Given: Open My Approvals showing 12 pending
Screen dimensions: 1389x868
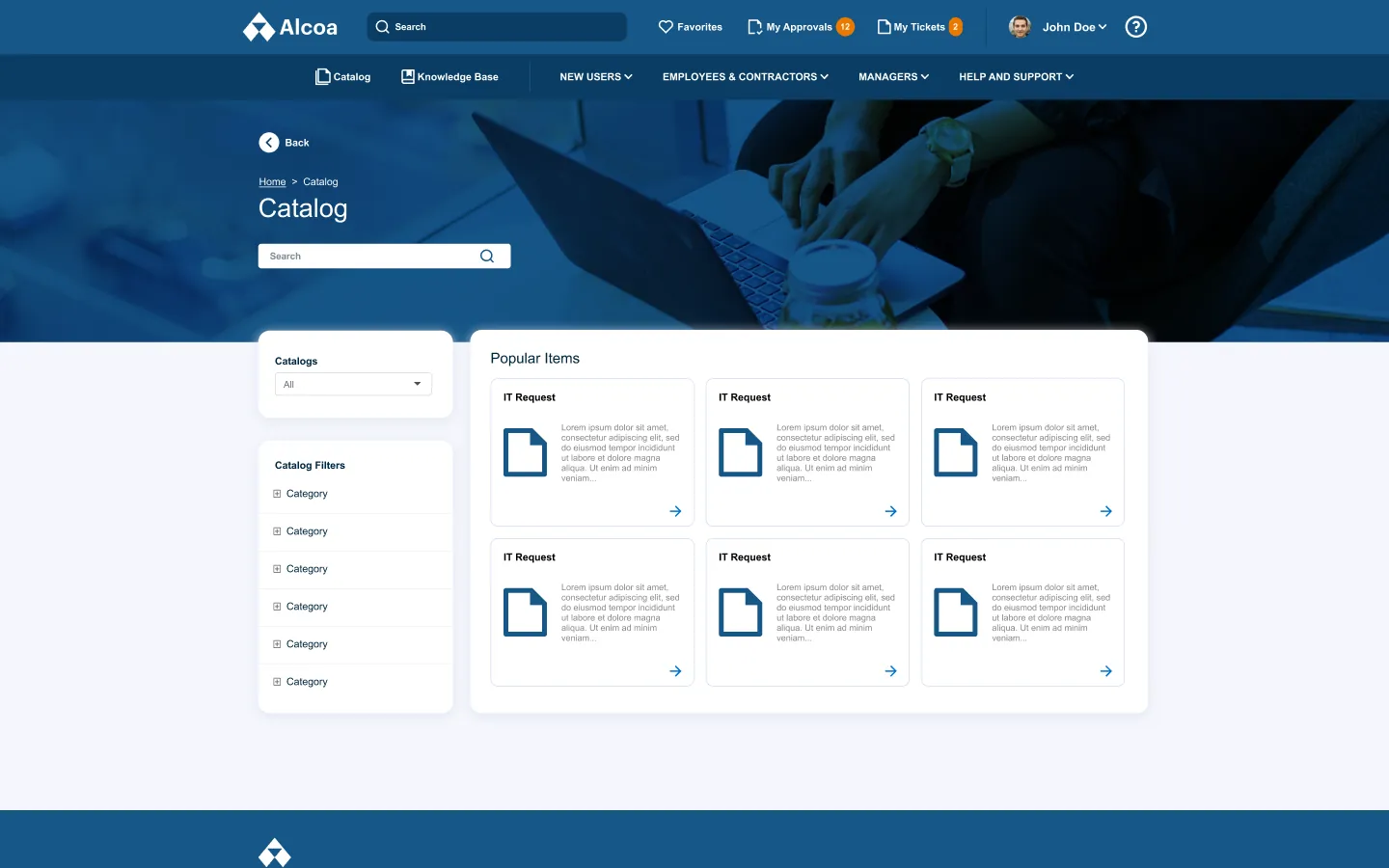Looking at the screenshot, I should click(x=801, y=27).
